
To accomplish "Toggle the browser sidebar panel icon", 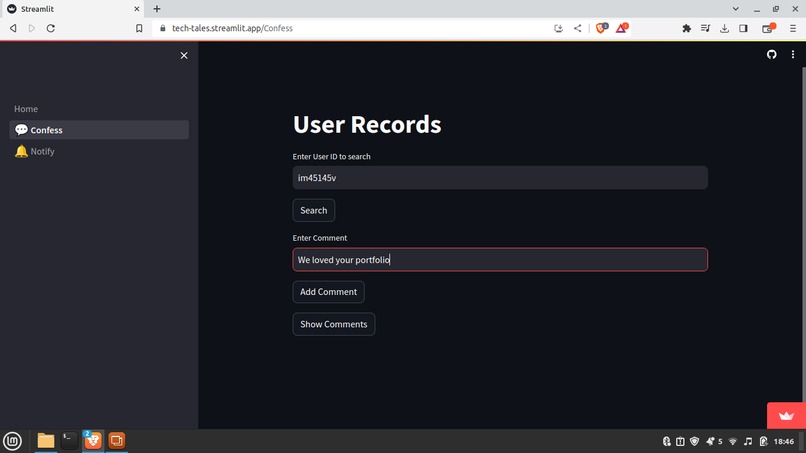I will coord(743,28).
